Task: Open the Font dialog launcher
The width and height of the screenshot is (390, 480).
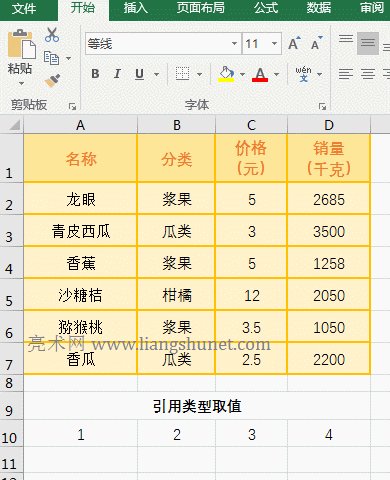Action: pos(322,107)
